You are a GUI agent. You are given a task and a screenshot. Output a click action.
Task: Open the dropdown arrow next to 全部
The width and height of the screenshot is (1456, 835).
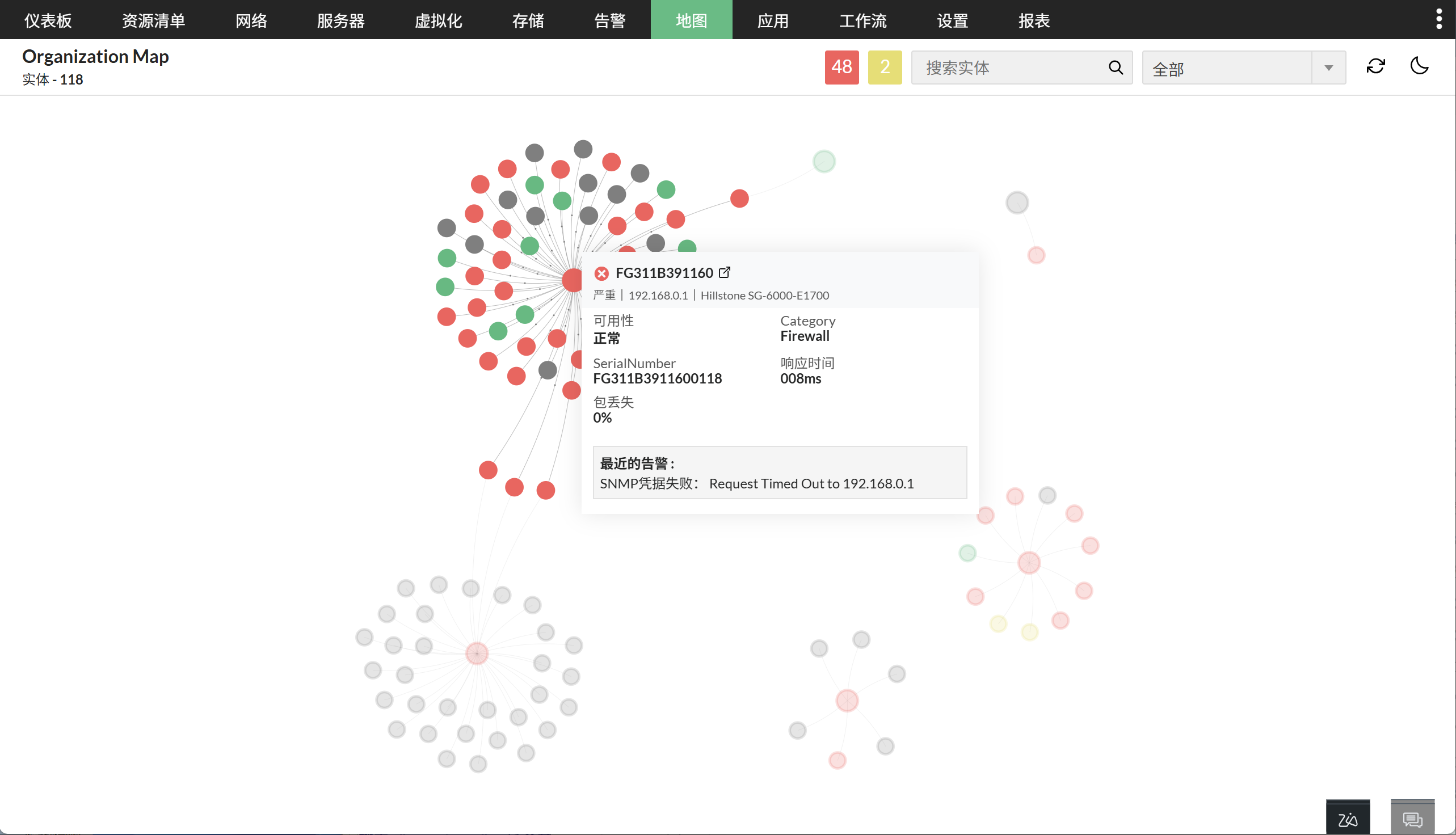[1329, 67]
